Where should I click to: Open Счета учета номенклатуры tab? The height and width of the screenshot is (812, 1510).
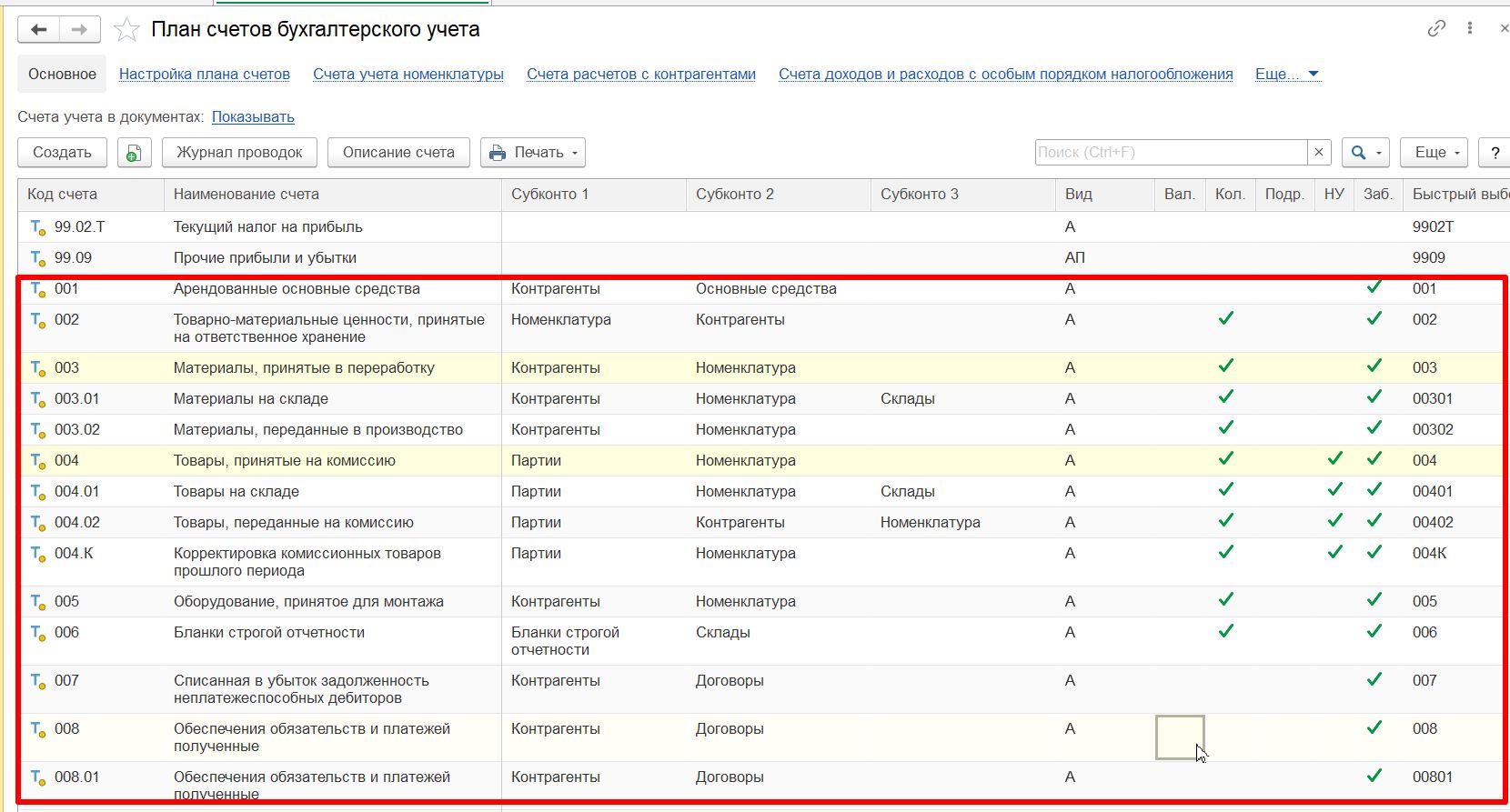[x=408, y=75]
